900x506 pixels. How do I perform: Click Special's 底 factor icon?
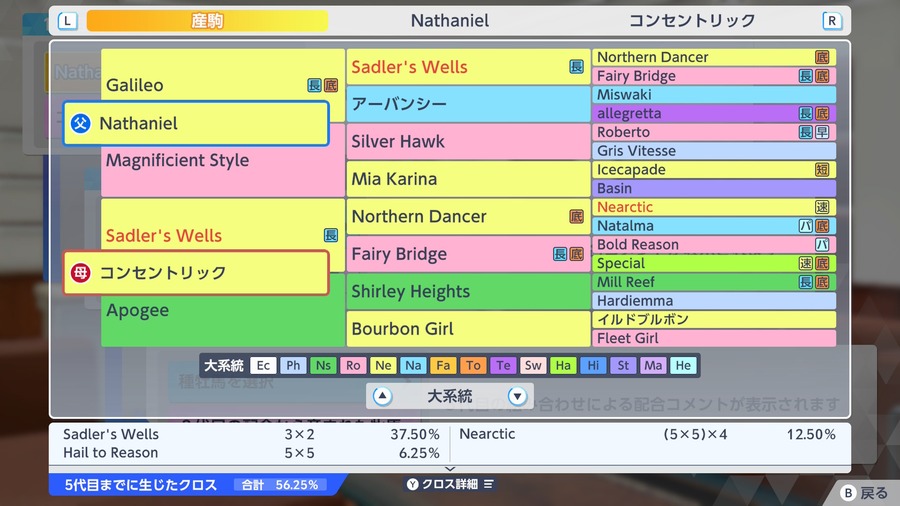coord(822,263)
